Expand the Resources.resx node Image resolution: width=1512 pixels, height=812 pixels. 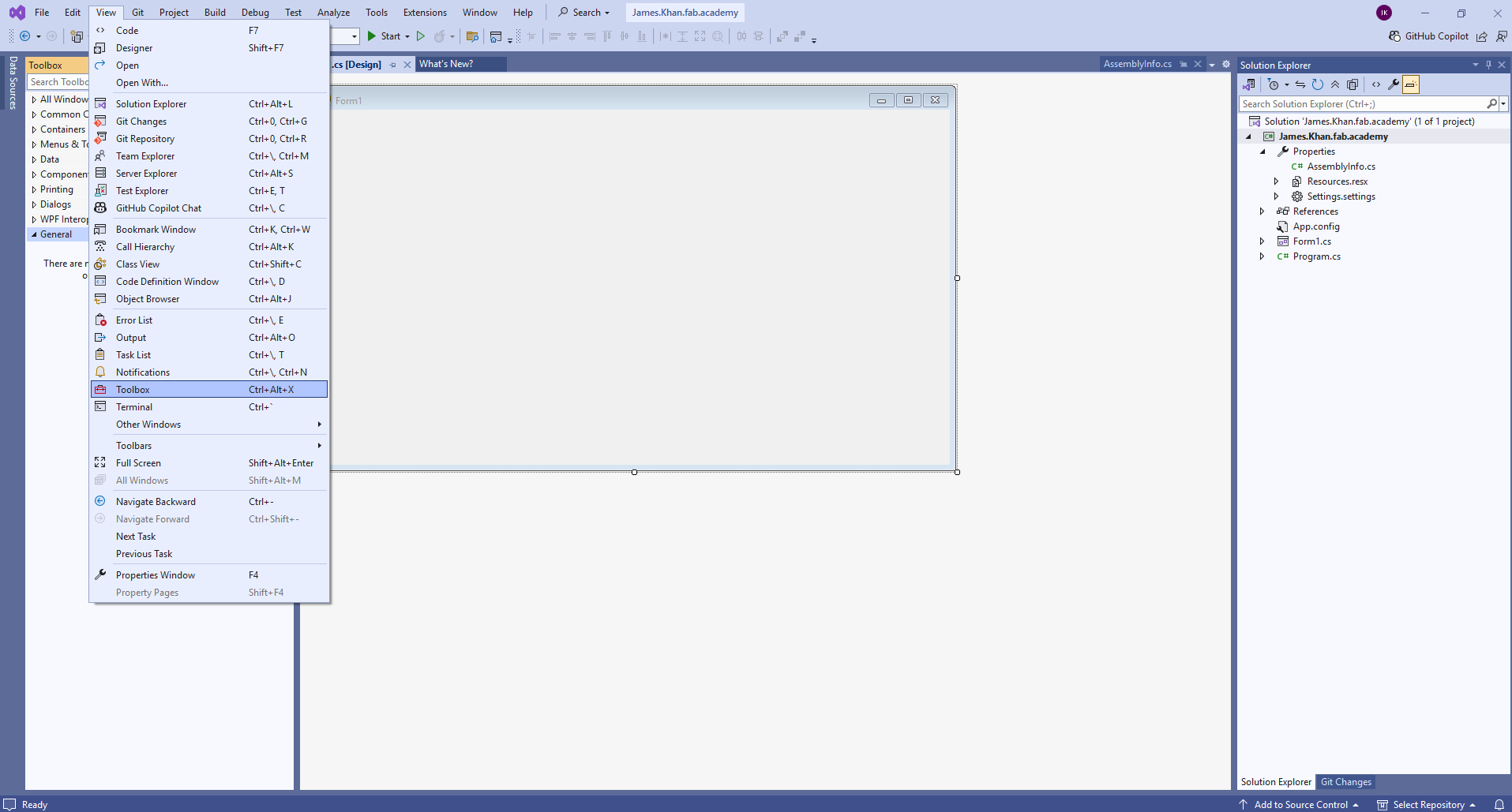click(x=1276, y=181)
